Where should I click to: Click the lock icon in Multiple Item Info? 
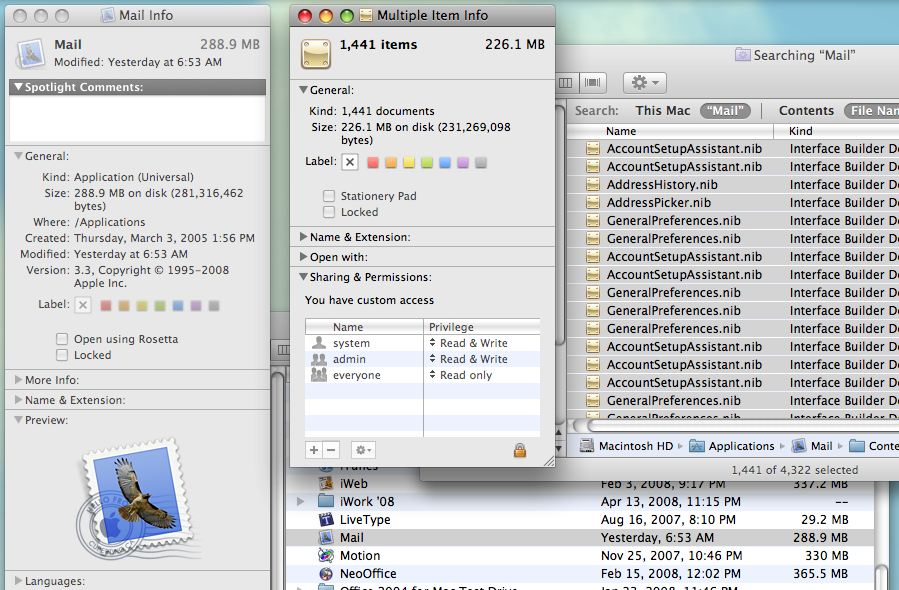point(519,451)
